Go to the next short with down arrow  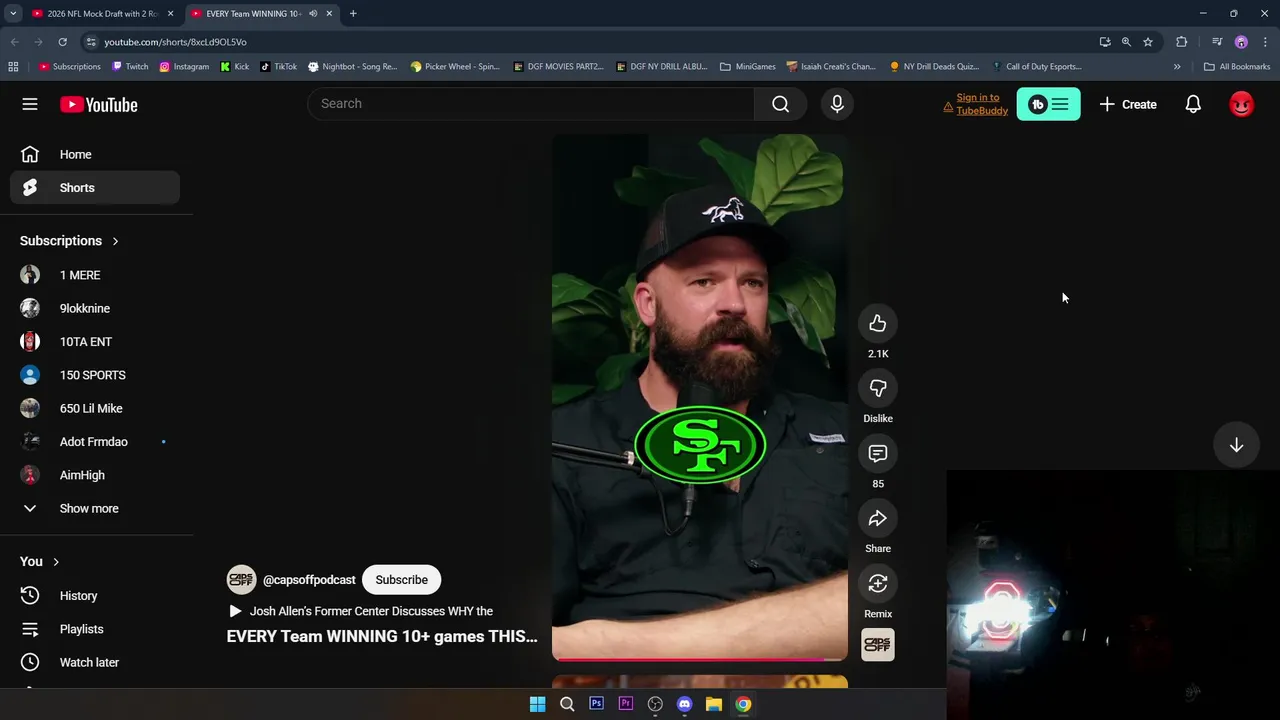tap(1236, 446)
